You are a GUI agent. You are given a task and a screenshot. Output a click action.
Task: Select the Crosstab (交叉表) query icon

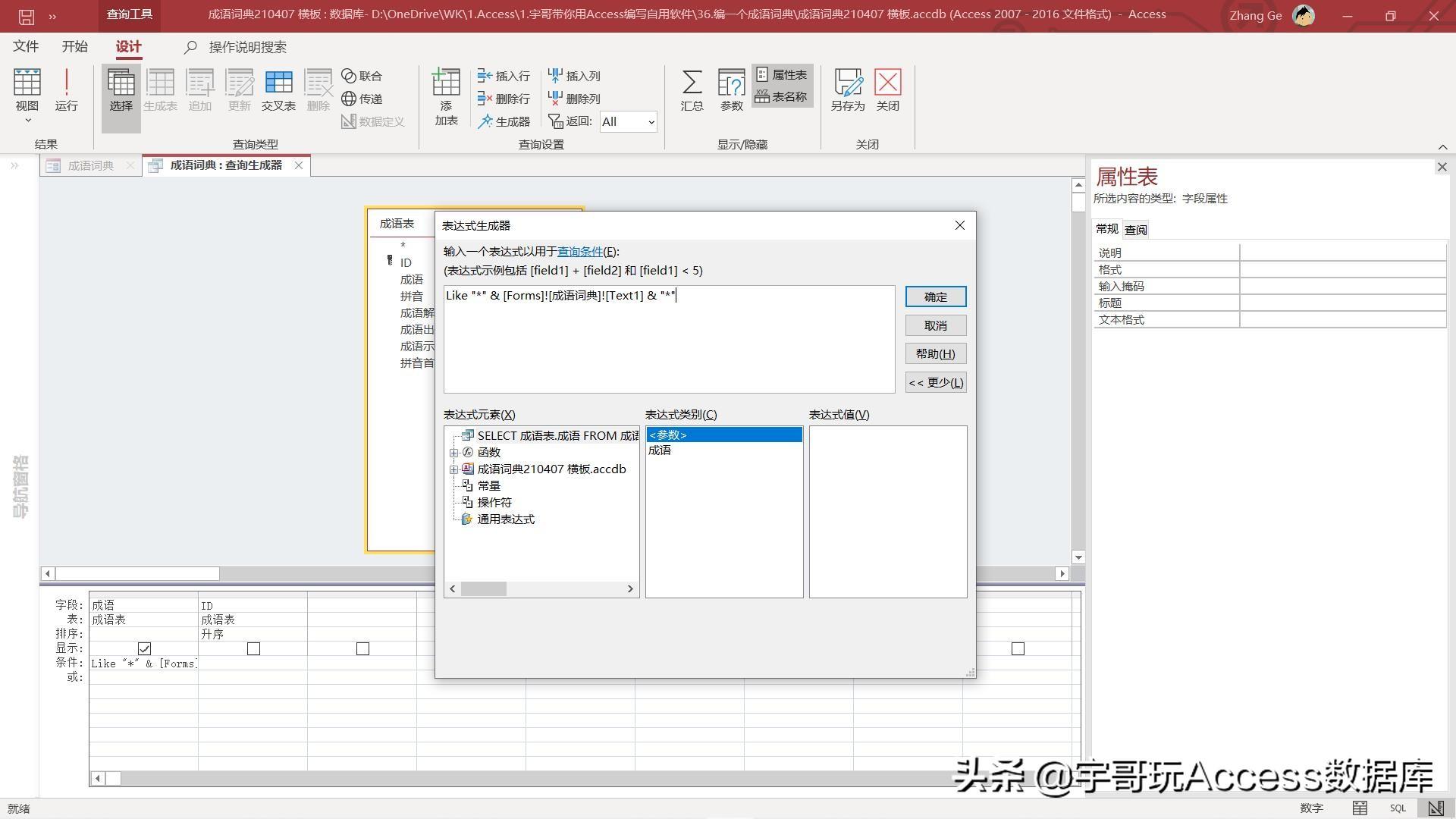pyautogui.click(x=278, y=83)
